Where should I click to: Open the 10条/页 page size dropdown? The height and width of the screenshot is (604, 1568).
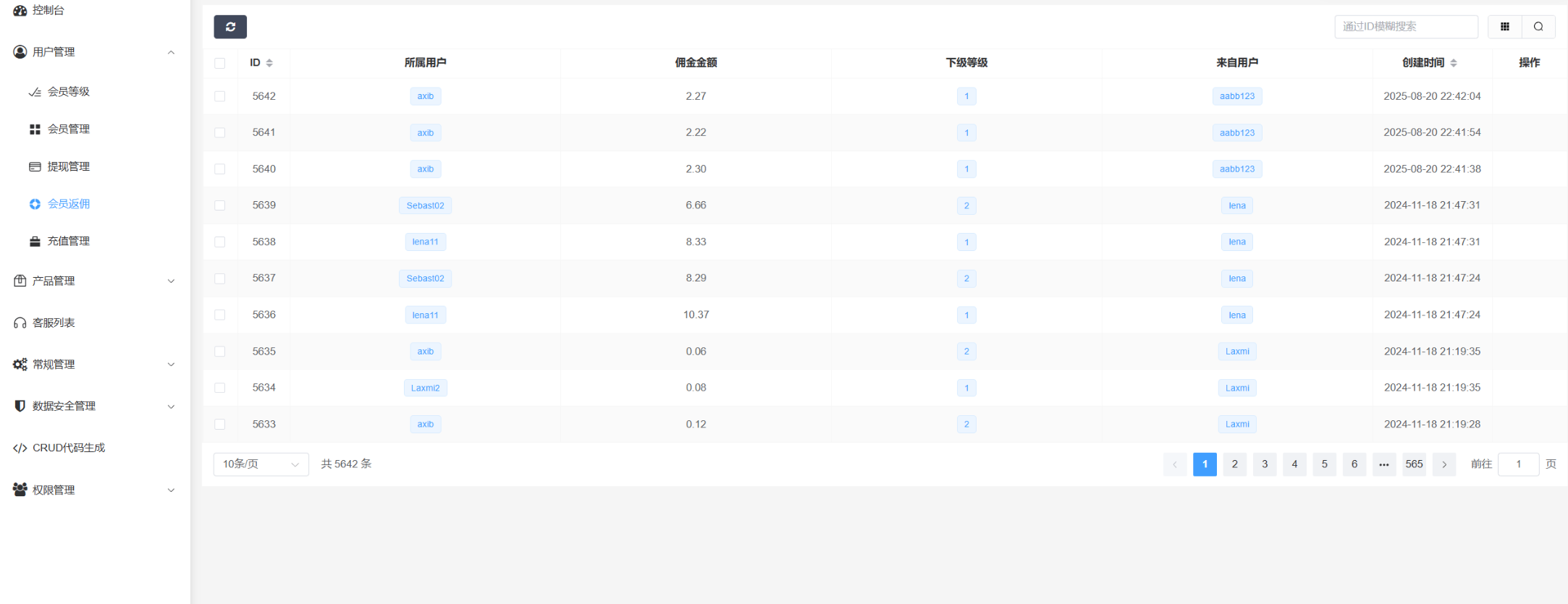(261, 464)
